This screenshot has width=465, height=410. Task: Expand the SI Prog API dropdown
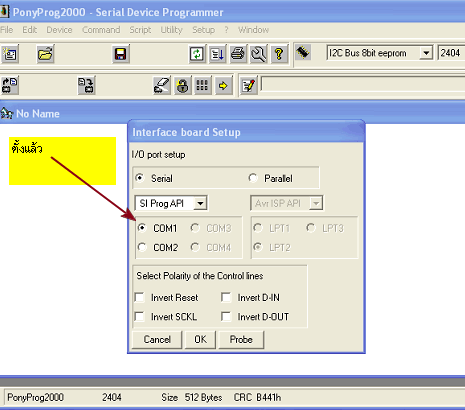pos(200,203)
